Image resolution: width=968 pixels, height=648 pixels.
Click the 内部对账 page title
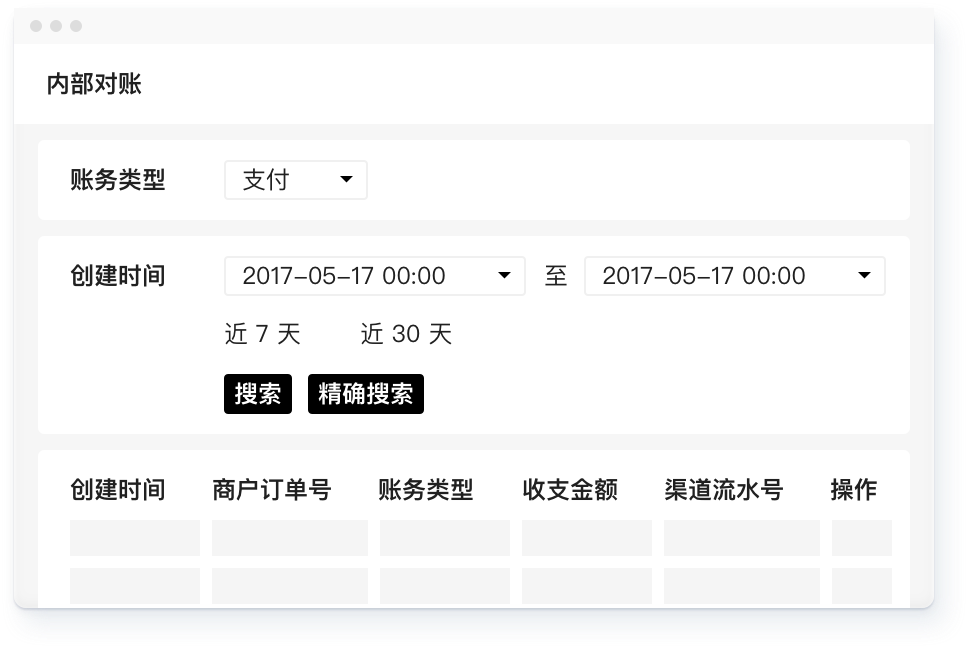[x=94, y=84]
